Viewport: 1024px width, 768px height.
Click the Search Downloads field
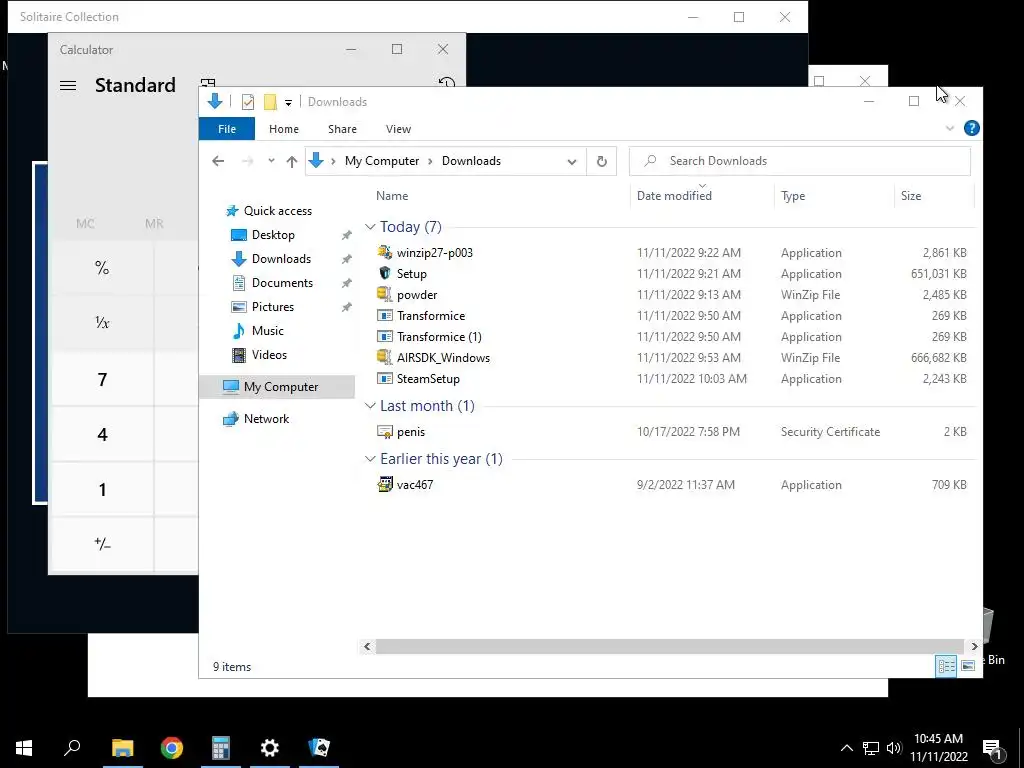coord(799,161)
